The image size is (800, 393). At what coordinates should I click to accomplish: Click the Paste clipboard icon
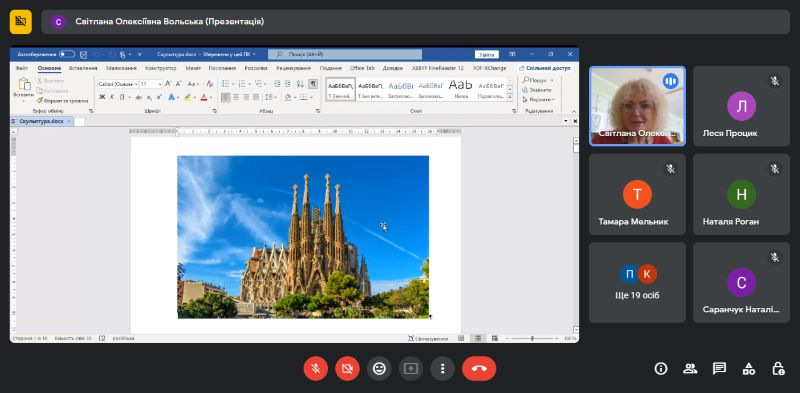tap(24, 84)
